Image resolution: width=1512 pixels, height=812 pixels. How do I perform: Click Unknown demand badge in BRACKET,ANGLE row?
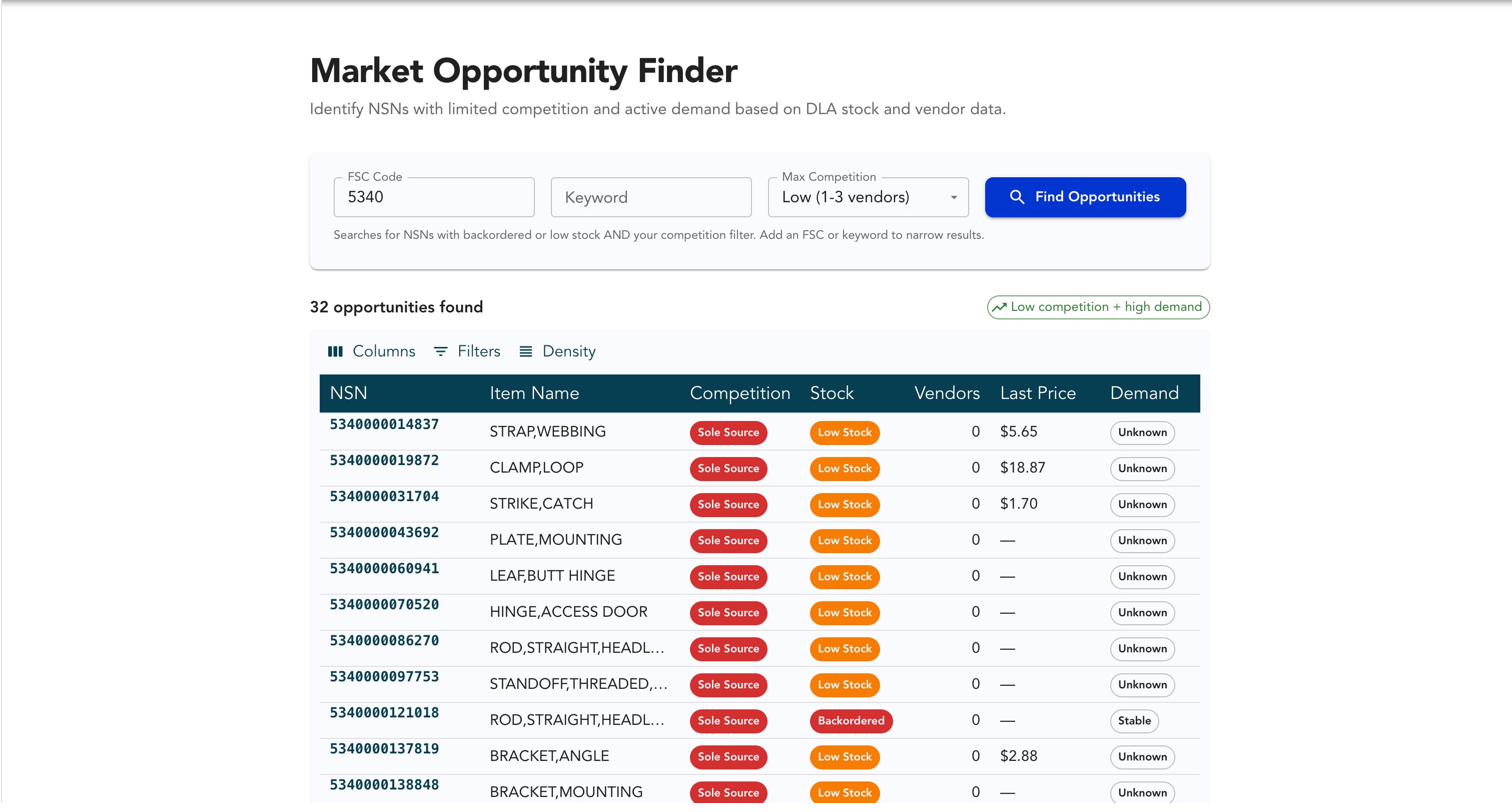[x=1142, y=757]
